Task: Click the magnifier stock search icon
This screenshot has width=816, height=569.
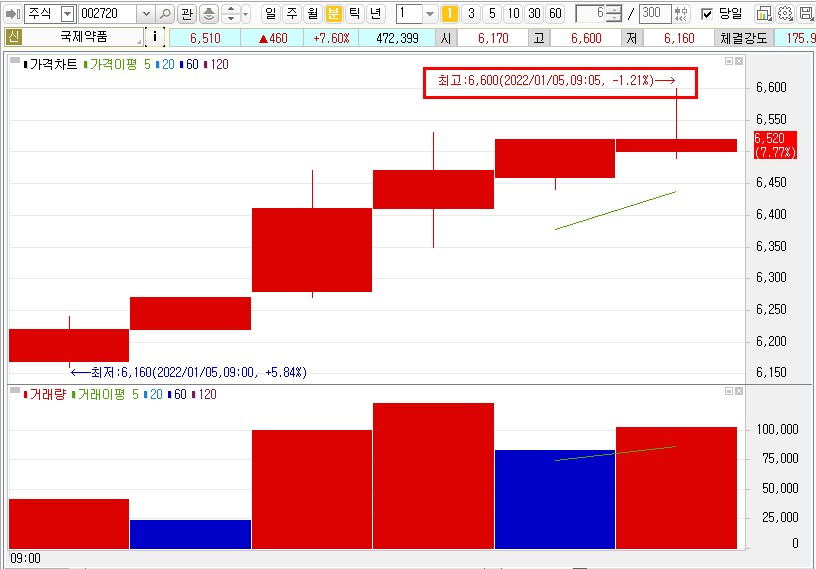Action: (165, 14)
